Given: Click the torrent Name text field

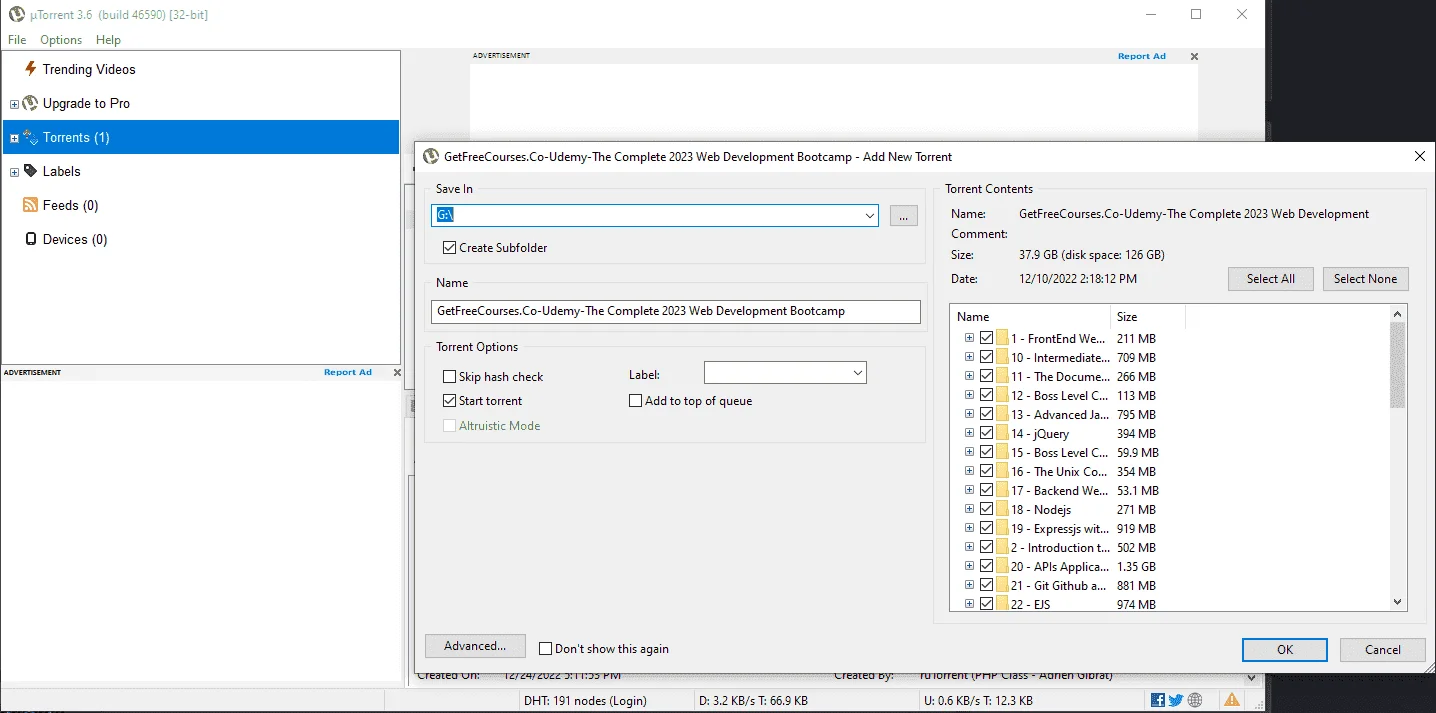Looking at the screenshot, I should (x=676, y=311).
